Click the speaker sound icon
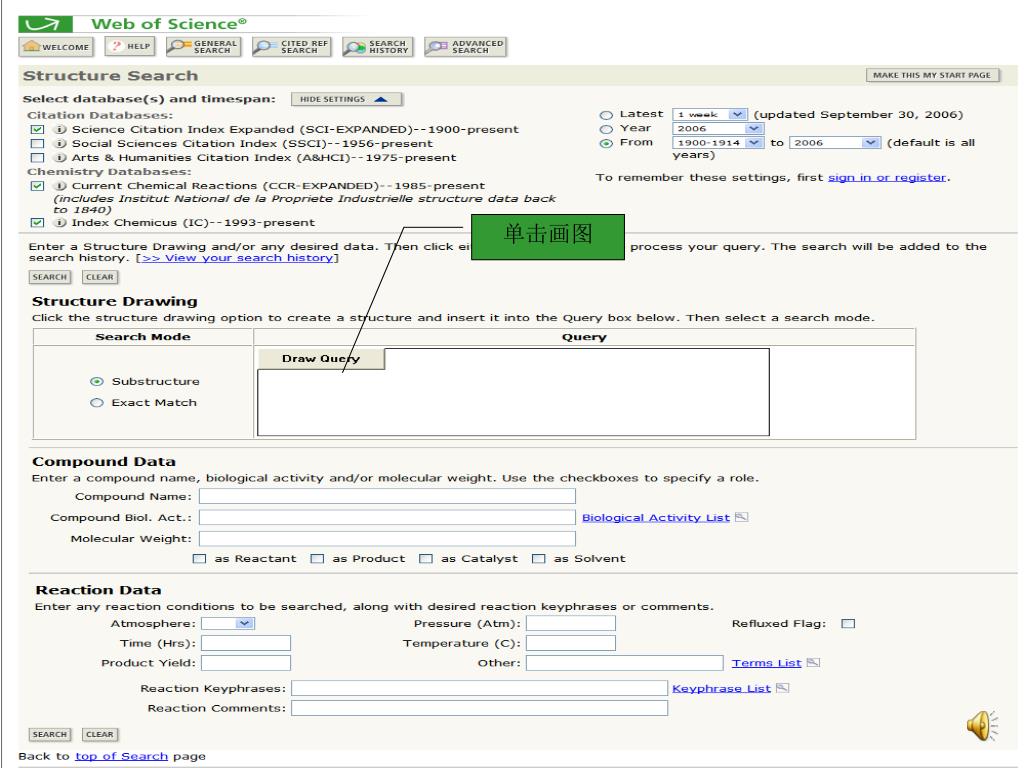 coord(982,726)
